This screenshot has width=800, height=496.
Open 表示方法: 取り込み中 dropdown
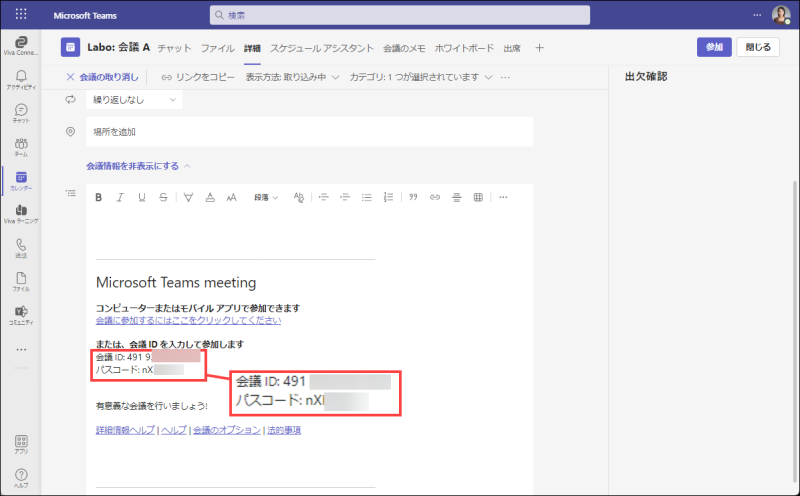point(292,77)
